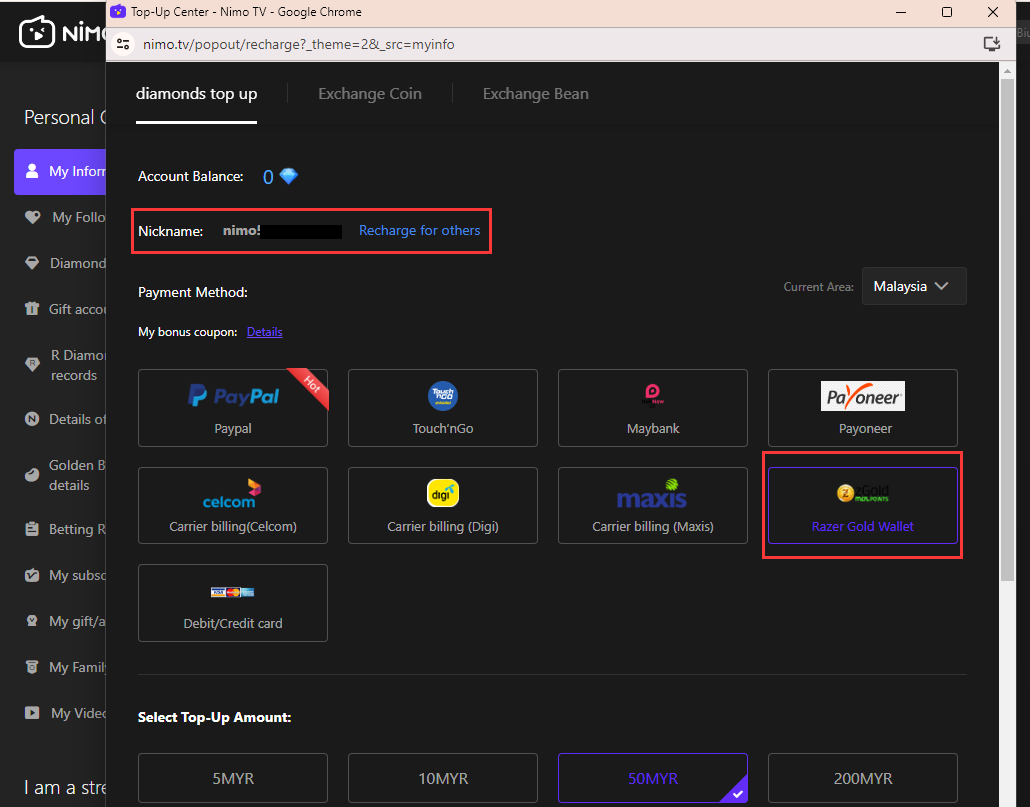Click the vertical scrollbar thumb

1007,330
